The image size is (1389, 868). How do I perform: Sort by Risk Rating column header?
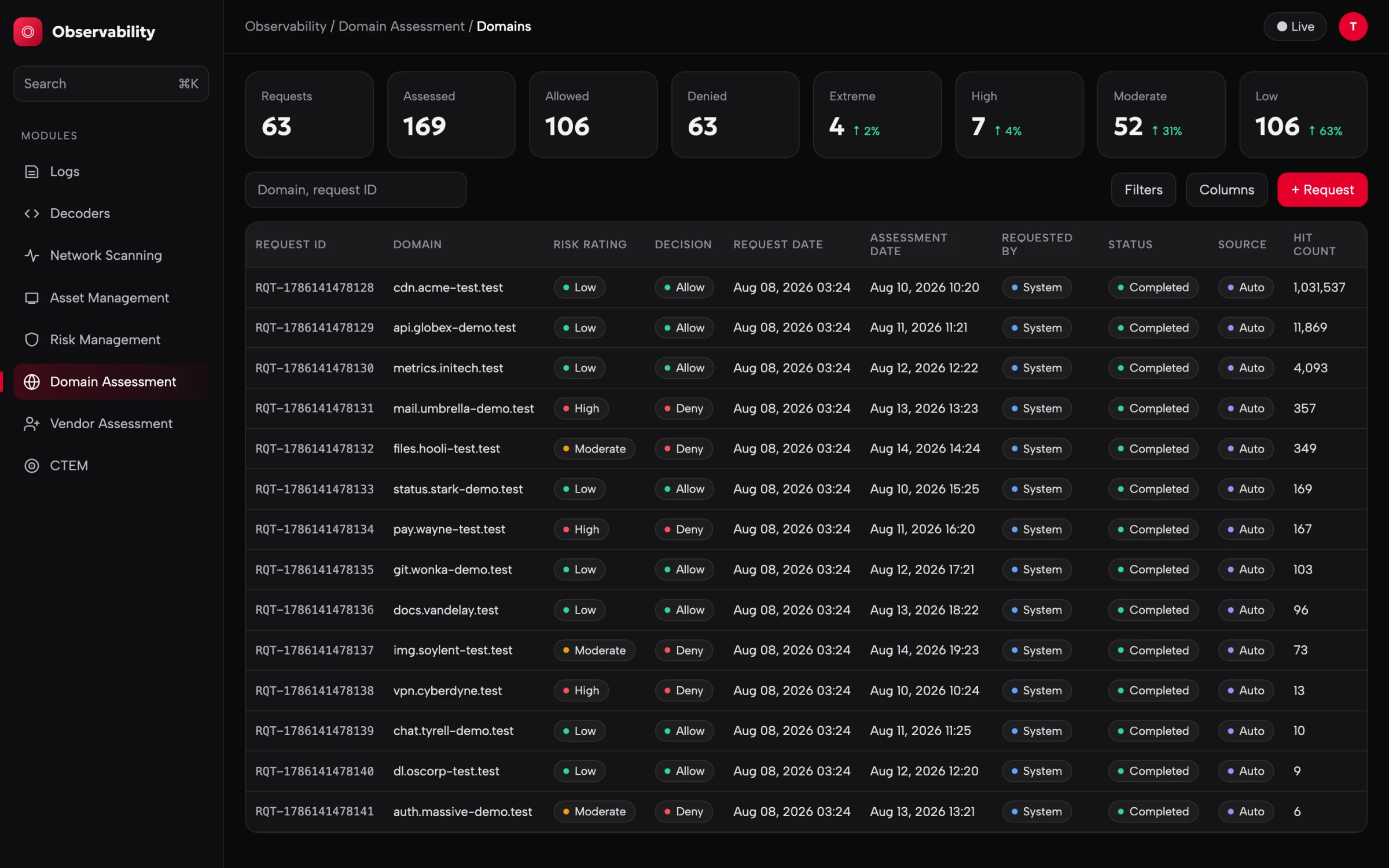point(590,245)
